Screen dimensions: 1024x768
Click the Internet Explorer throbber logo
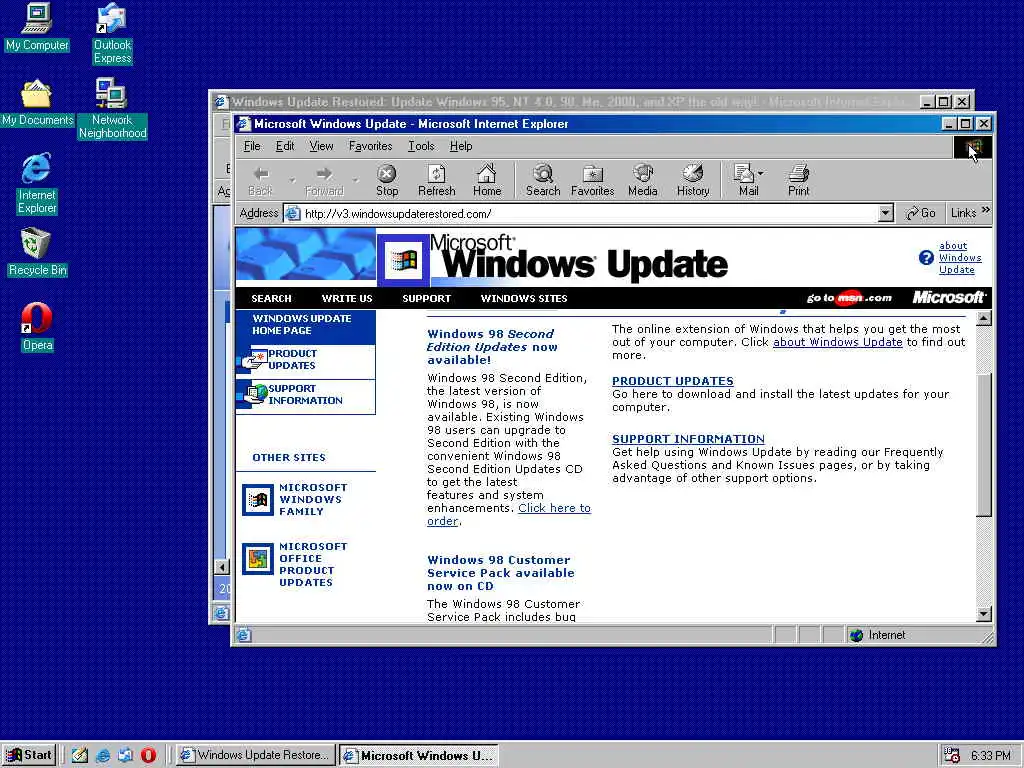tap(973, 148)
